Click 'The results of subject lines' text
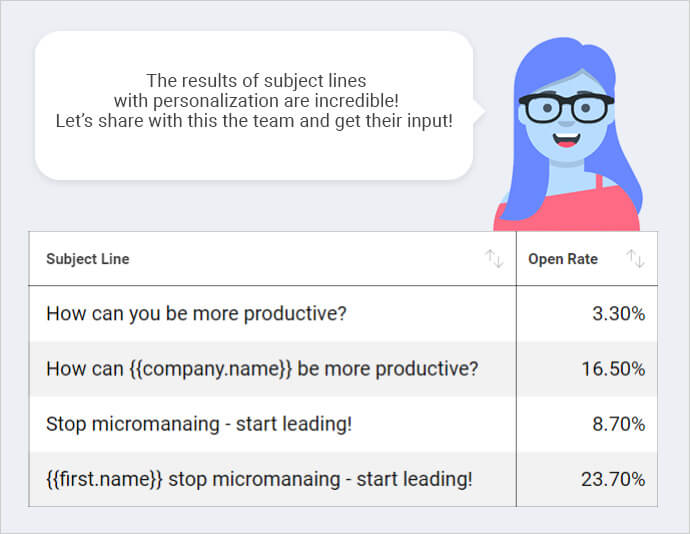 256,81
